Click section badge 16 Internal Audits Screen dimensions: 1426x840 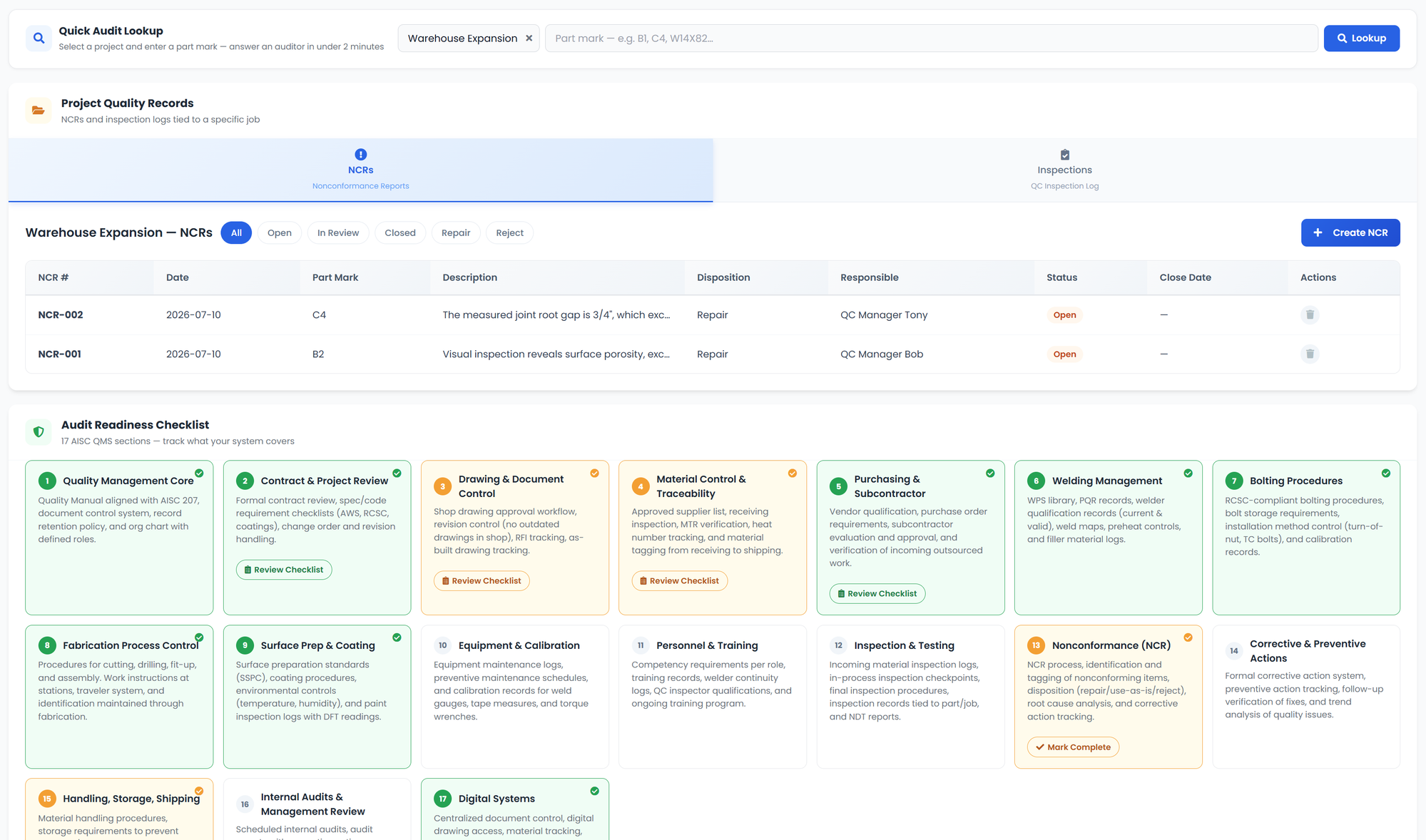[x=245, y=804]
